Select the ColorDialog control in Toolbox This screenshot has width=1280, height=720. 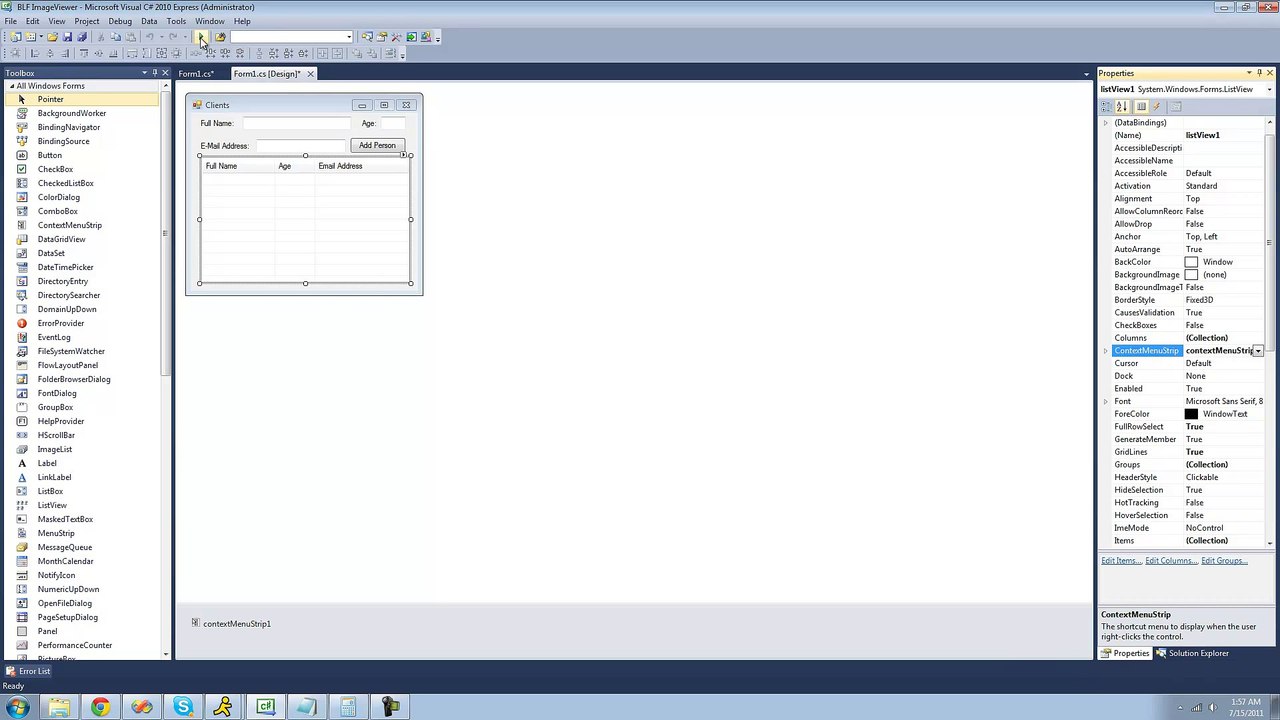tap(58, 197)
